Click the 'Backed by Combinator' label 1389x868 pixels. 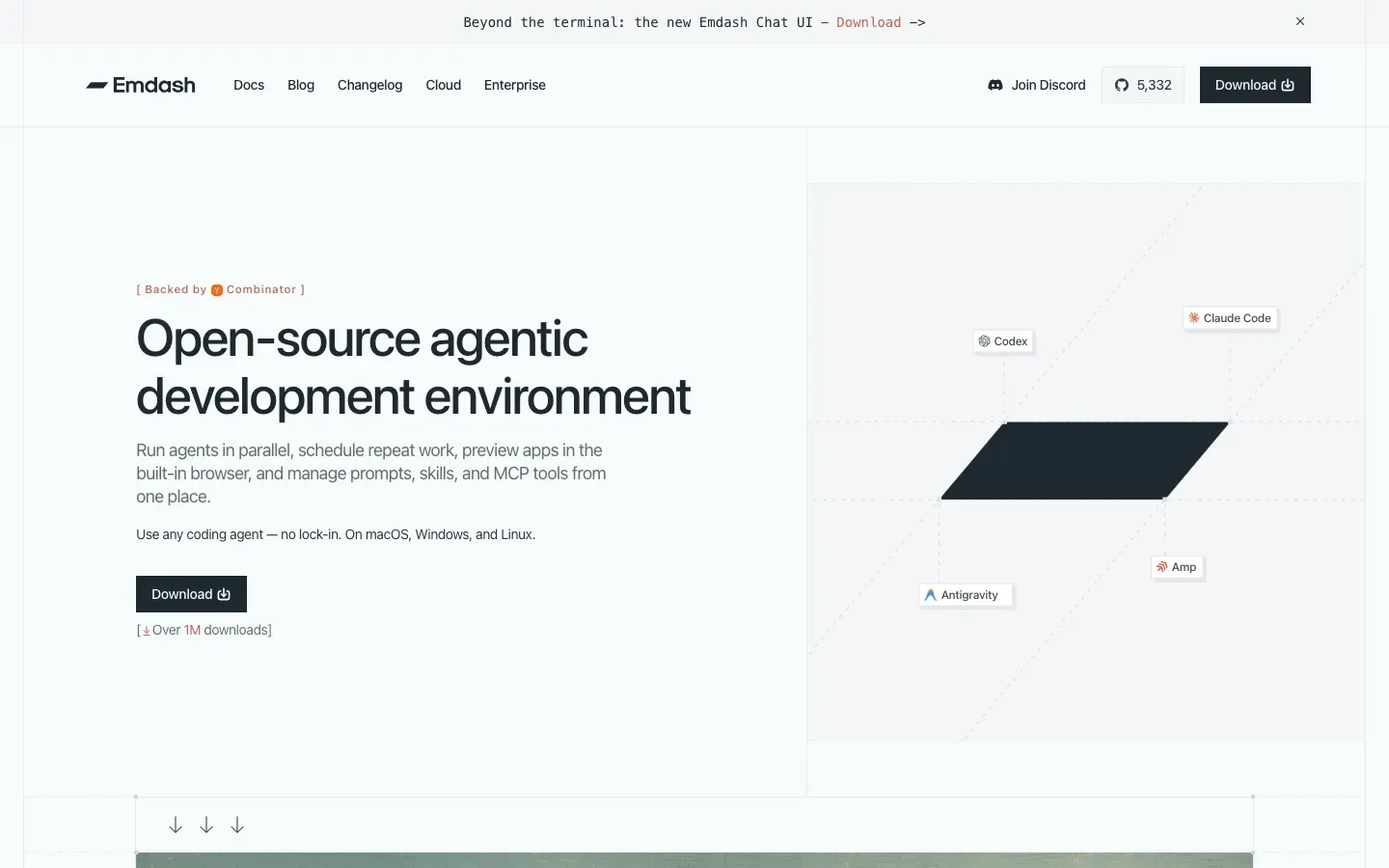pos(221,289)
